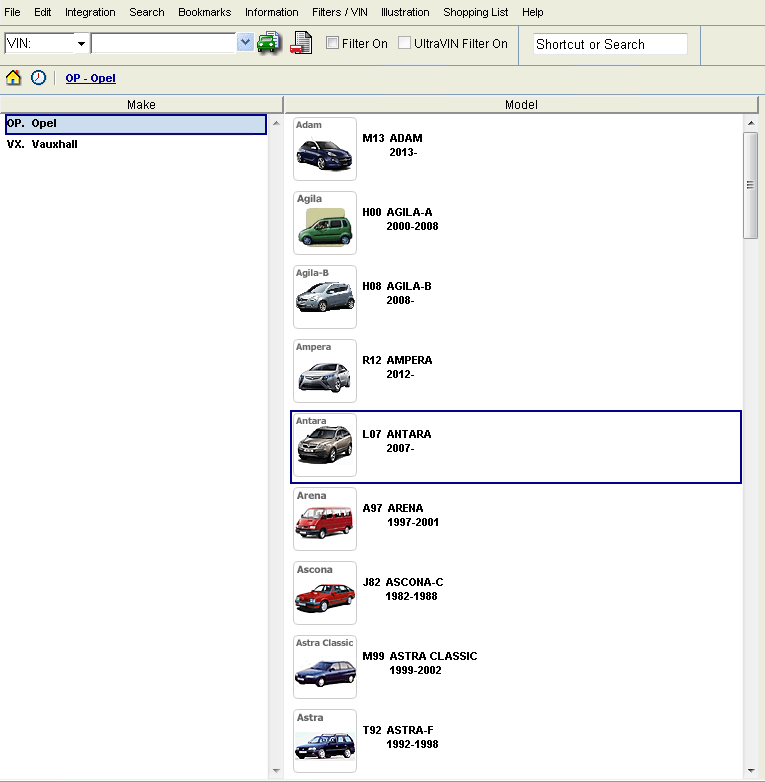Choose the Ampera car image
The image size is (765, 782).
[324, 371]
